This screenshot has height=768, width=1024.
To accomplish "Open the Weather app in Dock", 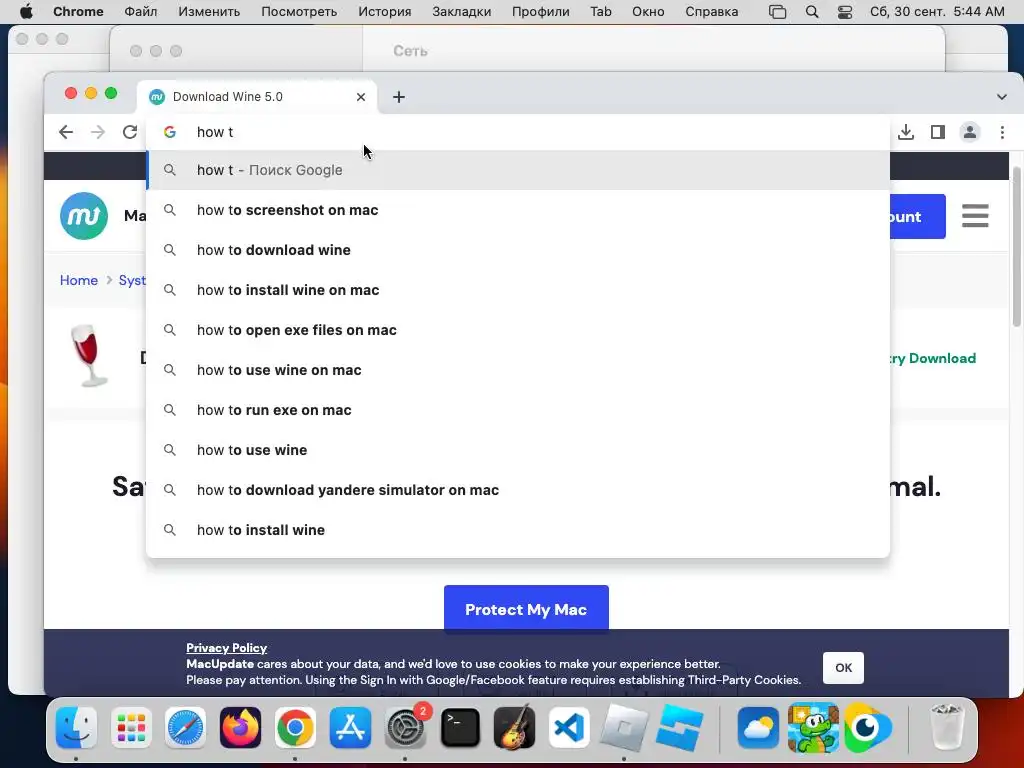I will (758, 727).
